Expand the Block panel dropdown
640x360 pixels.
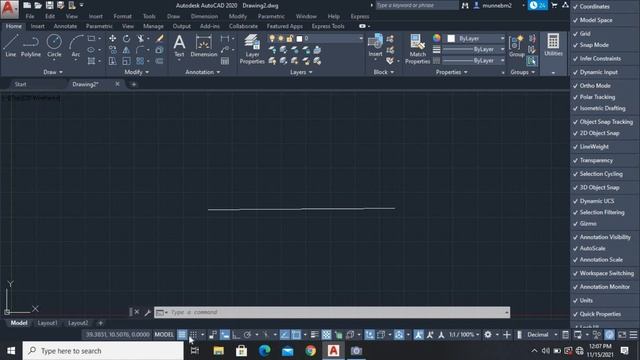click(384, 72)
